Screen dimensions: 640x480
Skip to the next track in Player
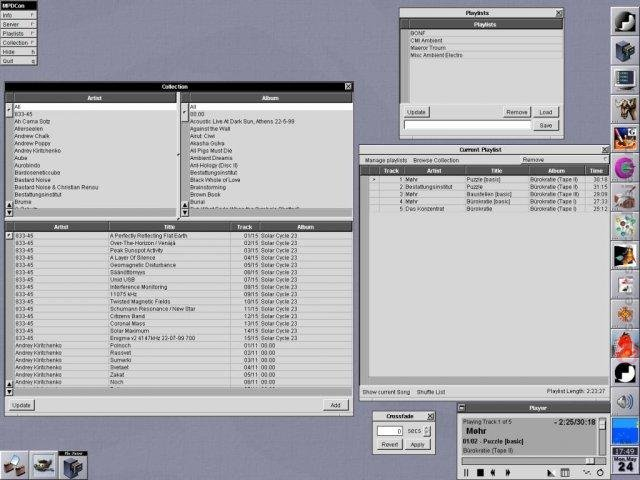click(508, 472)
